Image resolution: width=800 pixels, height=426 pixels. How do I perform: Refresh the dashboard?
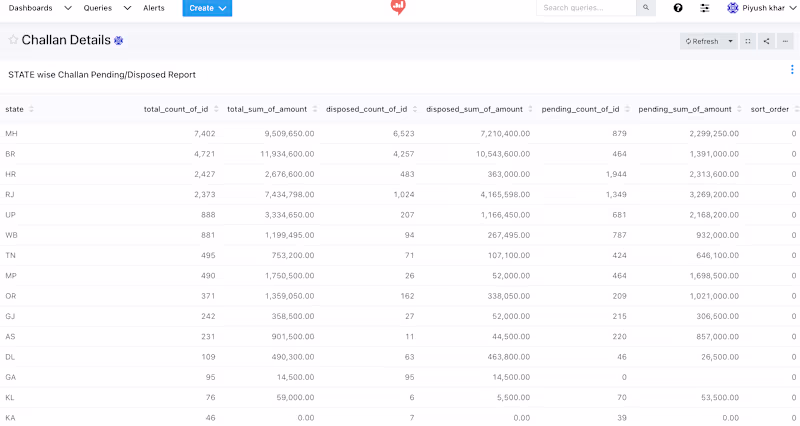pyautogui.click(x=702, y=41)
